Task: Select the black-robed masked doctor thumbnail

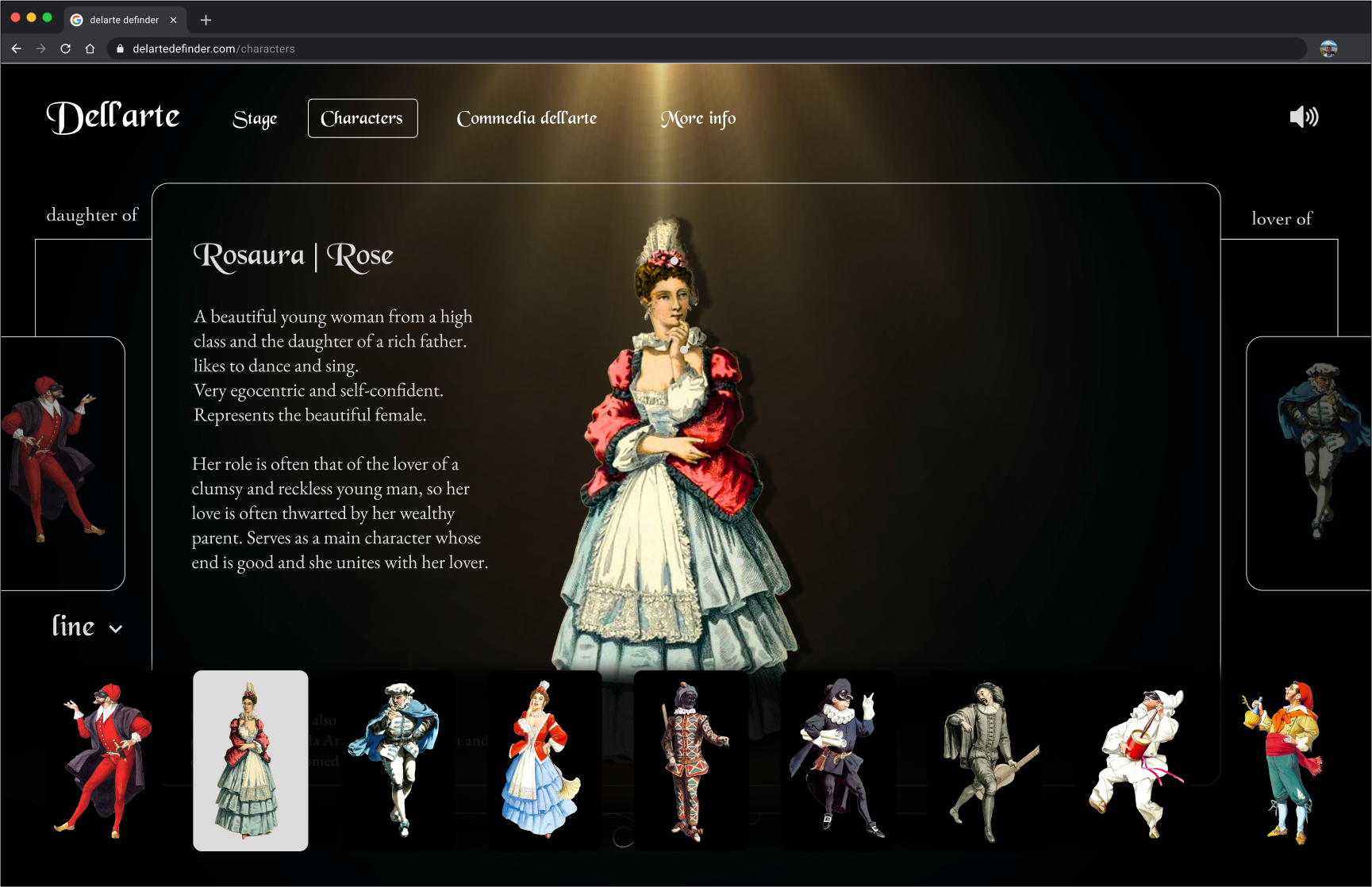Action: tap(838, 761)
